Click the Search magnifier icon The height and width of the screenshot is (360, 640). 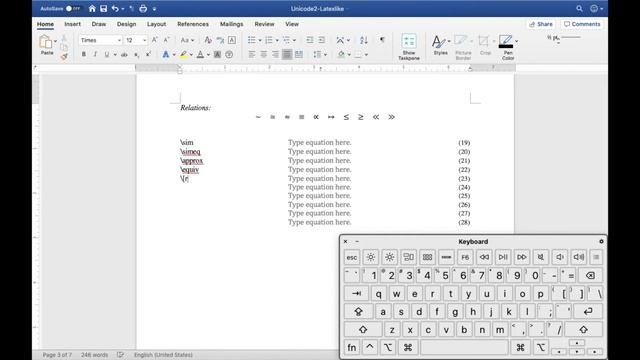(x=579, y=8)
